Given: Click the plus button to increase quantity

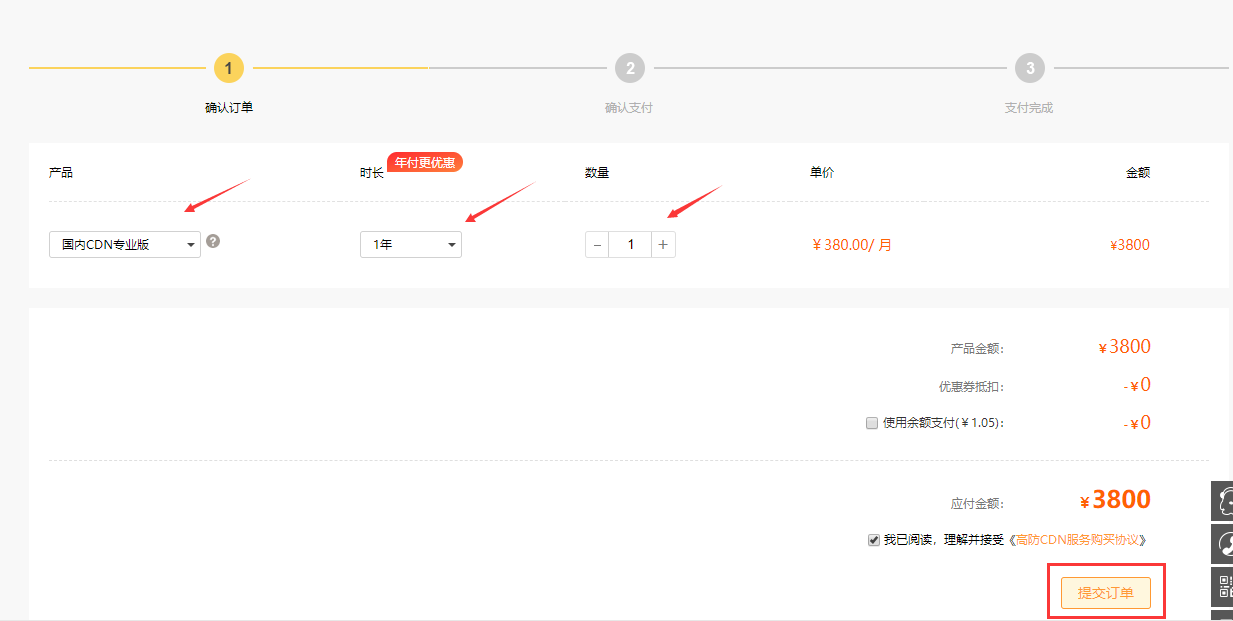Looking at the screenshot, I should pyautogui.click(x=663, y=245).
